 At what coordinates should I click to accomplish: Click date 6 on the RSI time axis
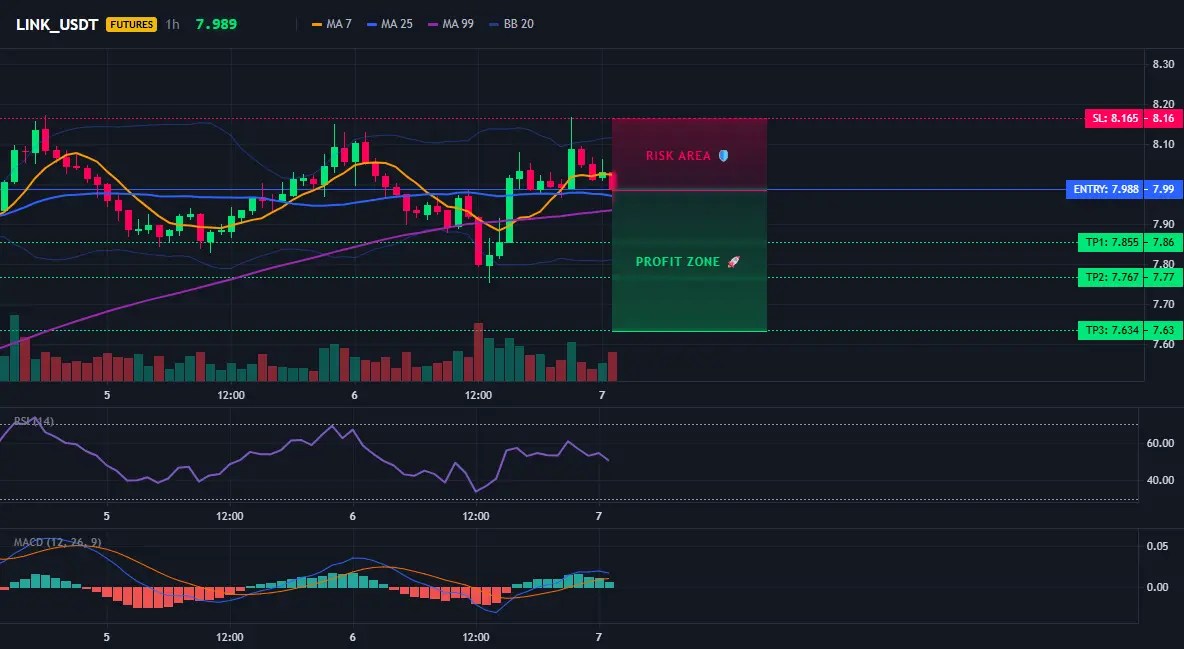coord(353,516)
